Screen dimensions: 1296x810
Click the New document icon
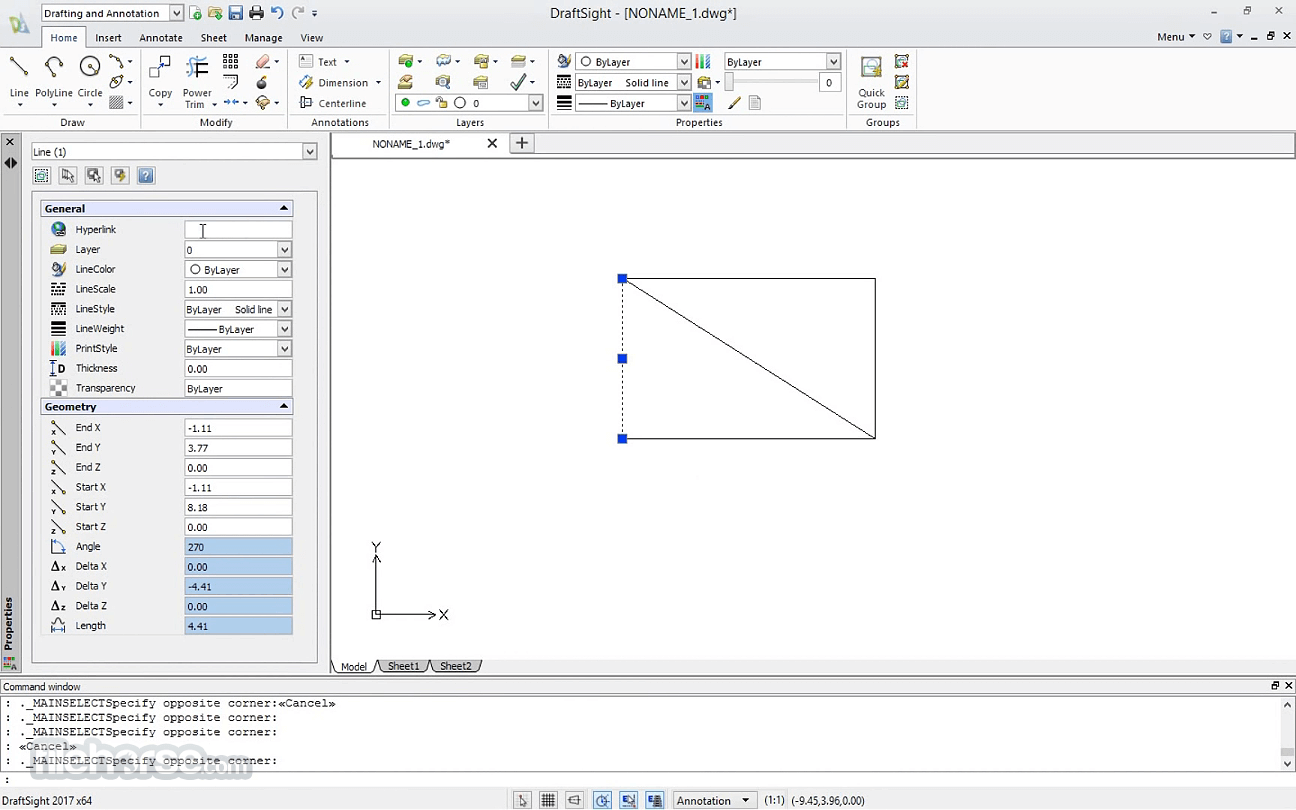point(196,13)
